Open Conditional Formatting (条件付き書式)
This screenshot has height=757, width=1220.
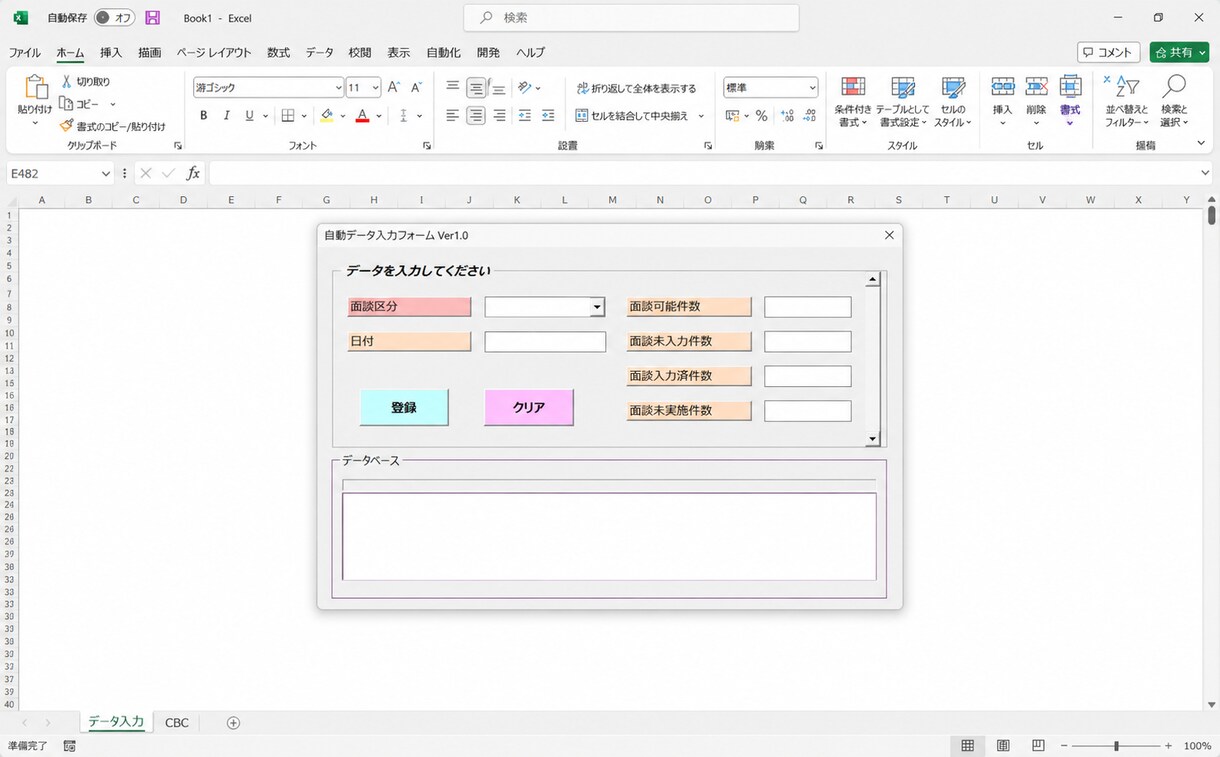[x=853, y=103]
